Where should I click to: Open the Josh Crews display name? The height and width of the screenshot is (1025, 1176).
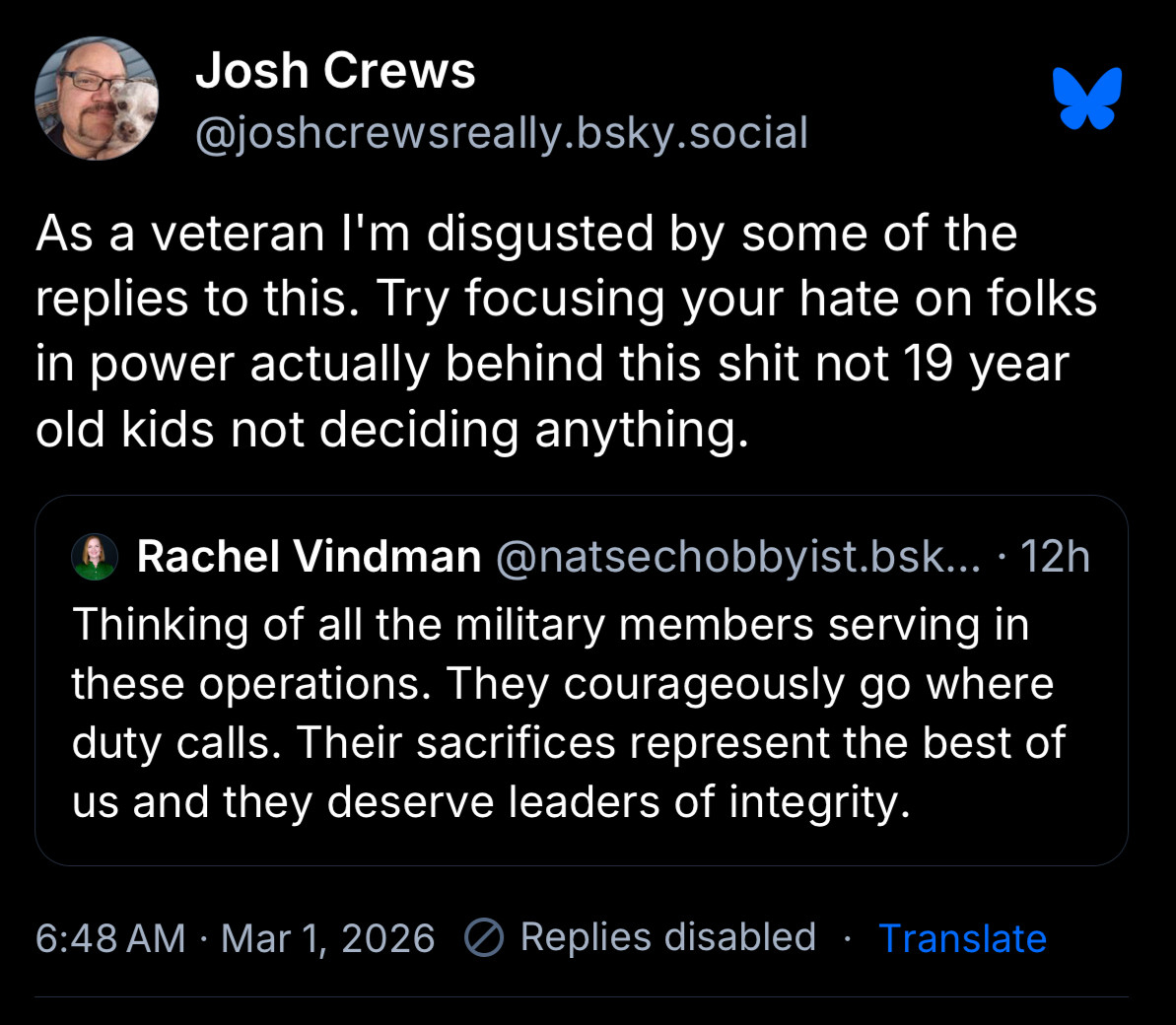[x=335, y=71]
